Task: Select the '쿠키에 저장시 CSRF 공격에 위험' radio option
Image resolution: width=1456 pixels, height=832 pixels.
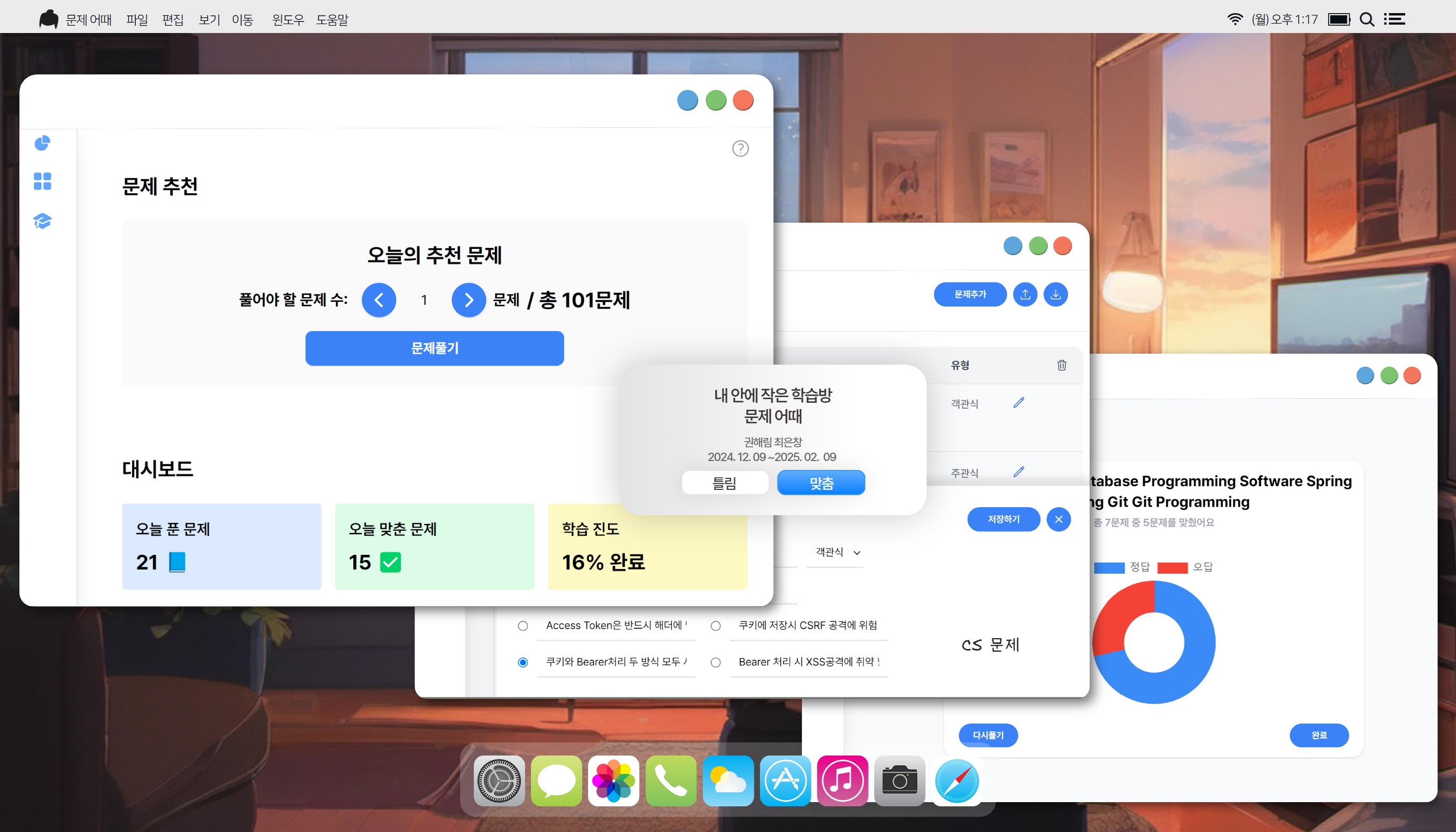Action: pyautogui.click(x=715, y=626)
